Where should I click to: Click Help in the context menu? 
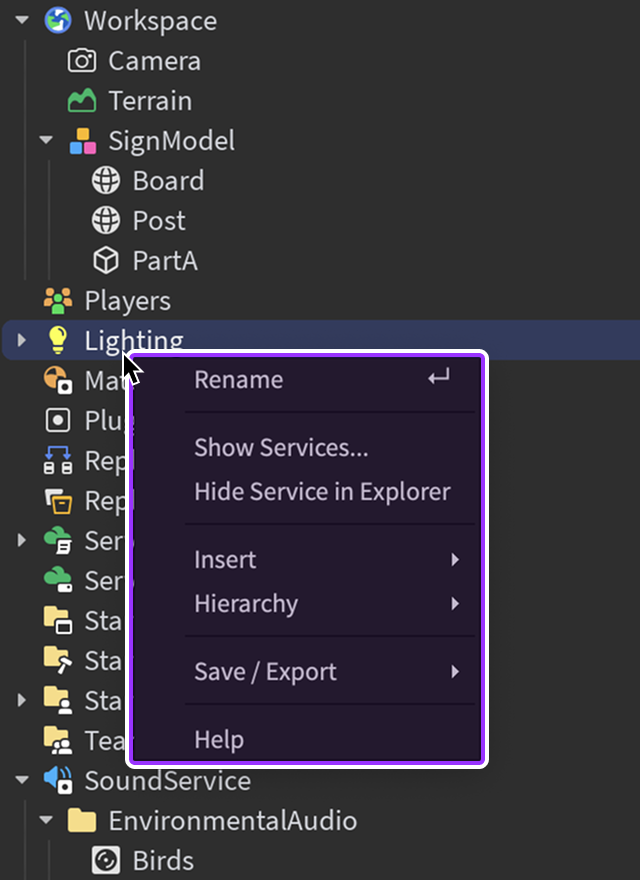click(x=306, y=739)
